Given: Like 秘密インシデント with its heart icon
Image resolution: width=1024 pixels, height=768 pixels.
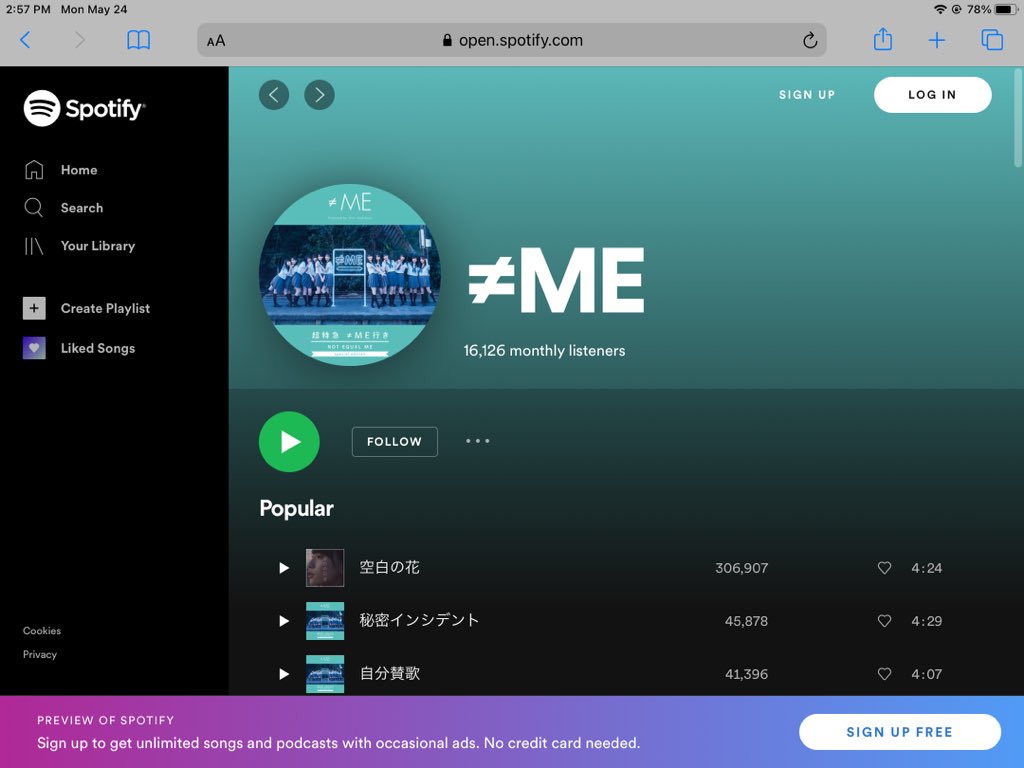Looking at the screenshot, I should coord(884,621).
